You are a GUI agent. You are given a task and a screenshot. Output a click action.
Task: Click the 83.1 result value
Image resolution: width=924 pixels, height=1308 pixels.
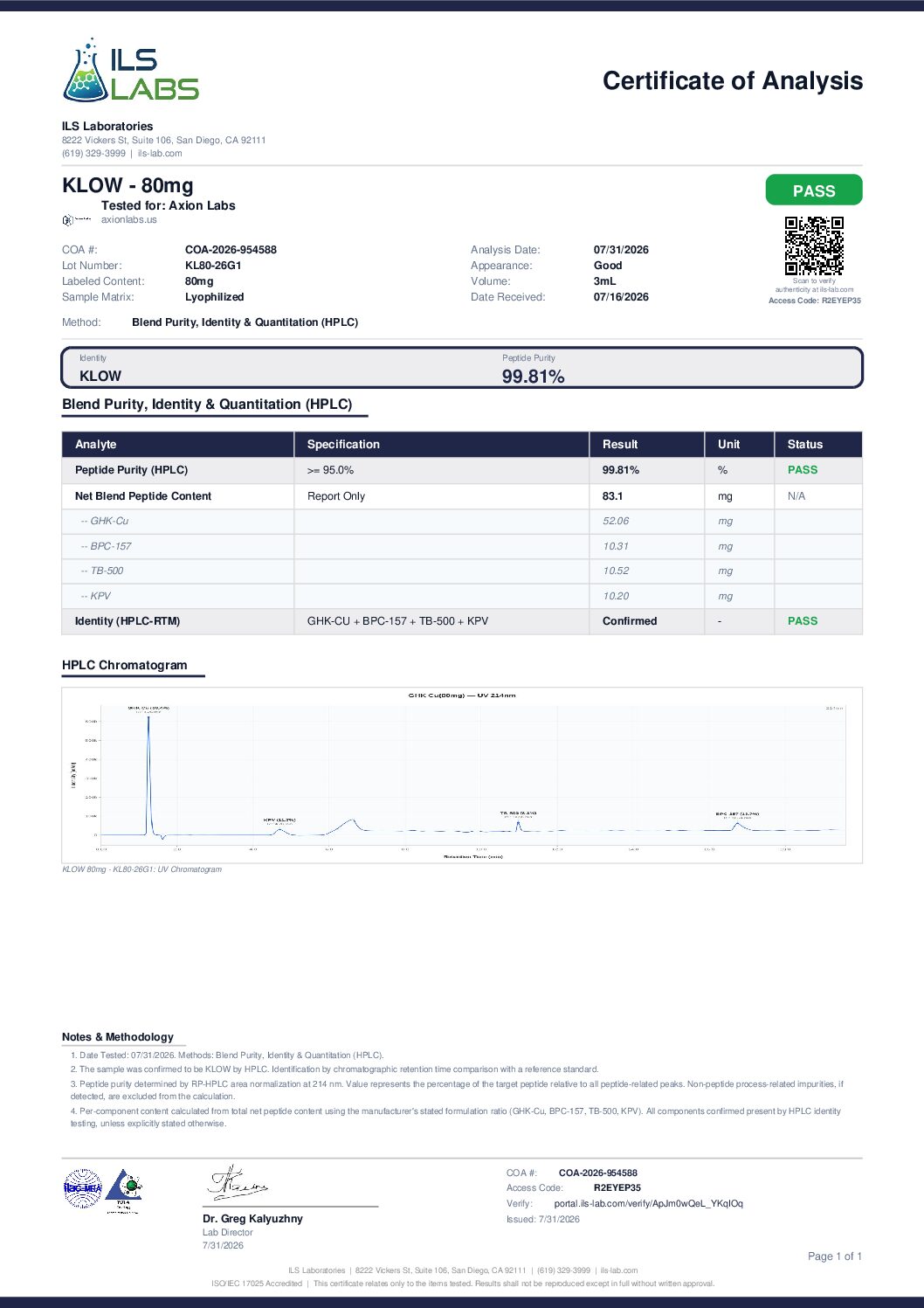click(612, 496)
